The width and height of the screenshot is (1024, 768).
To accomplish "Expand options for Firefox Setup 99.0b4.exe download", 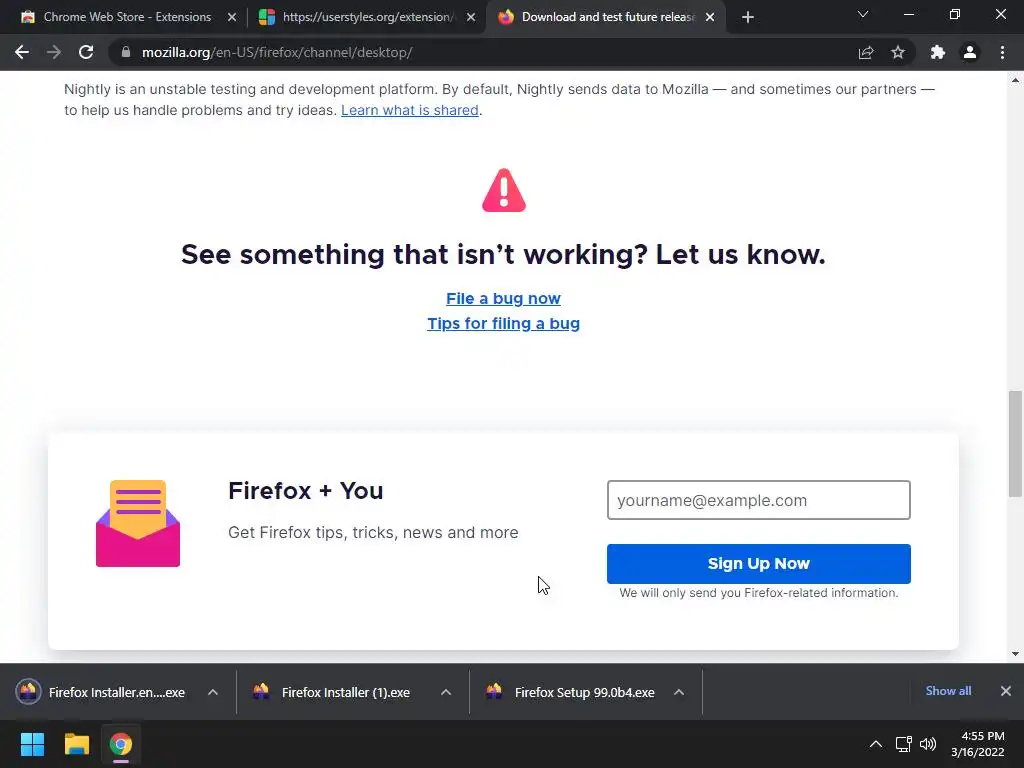I will pyautogui.click(x=679, y=692).
